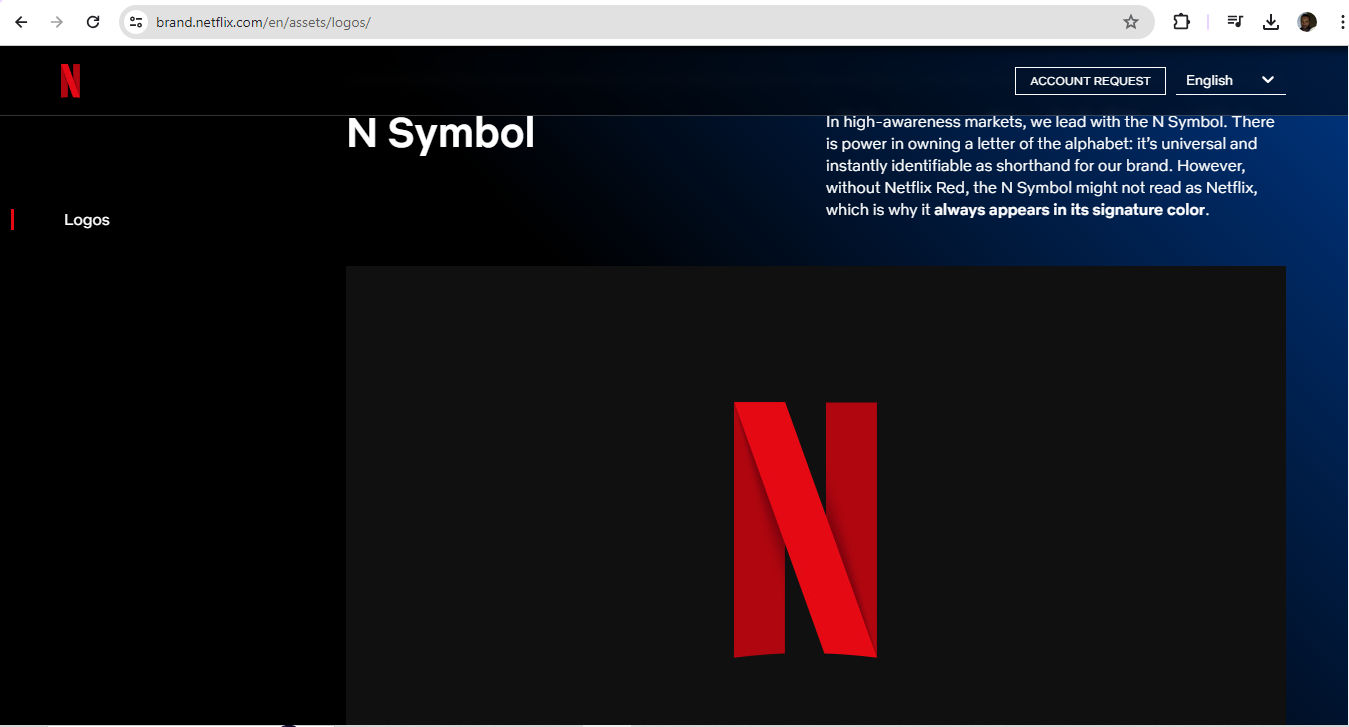
Task: View site information via the tune icon
Action: pos(135,21)
